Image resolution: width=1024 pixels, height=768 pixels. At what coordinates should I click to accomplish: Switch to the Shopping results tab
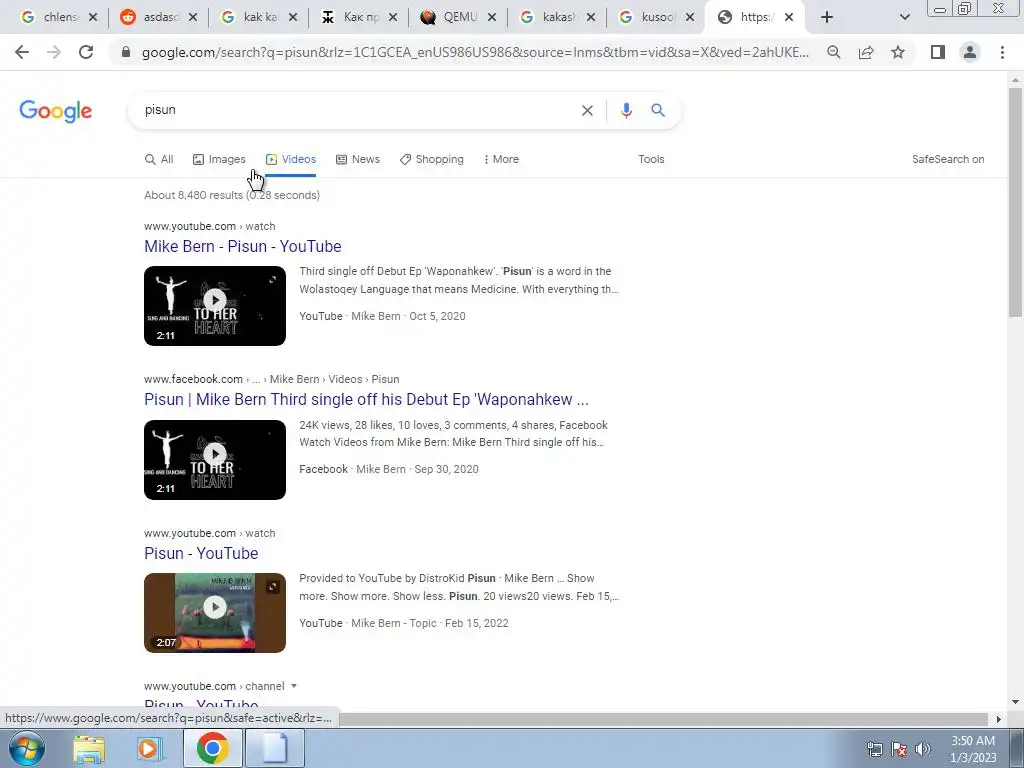432,159
